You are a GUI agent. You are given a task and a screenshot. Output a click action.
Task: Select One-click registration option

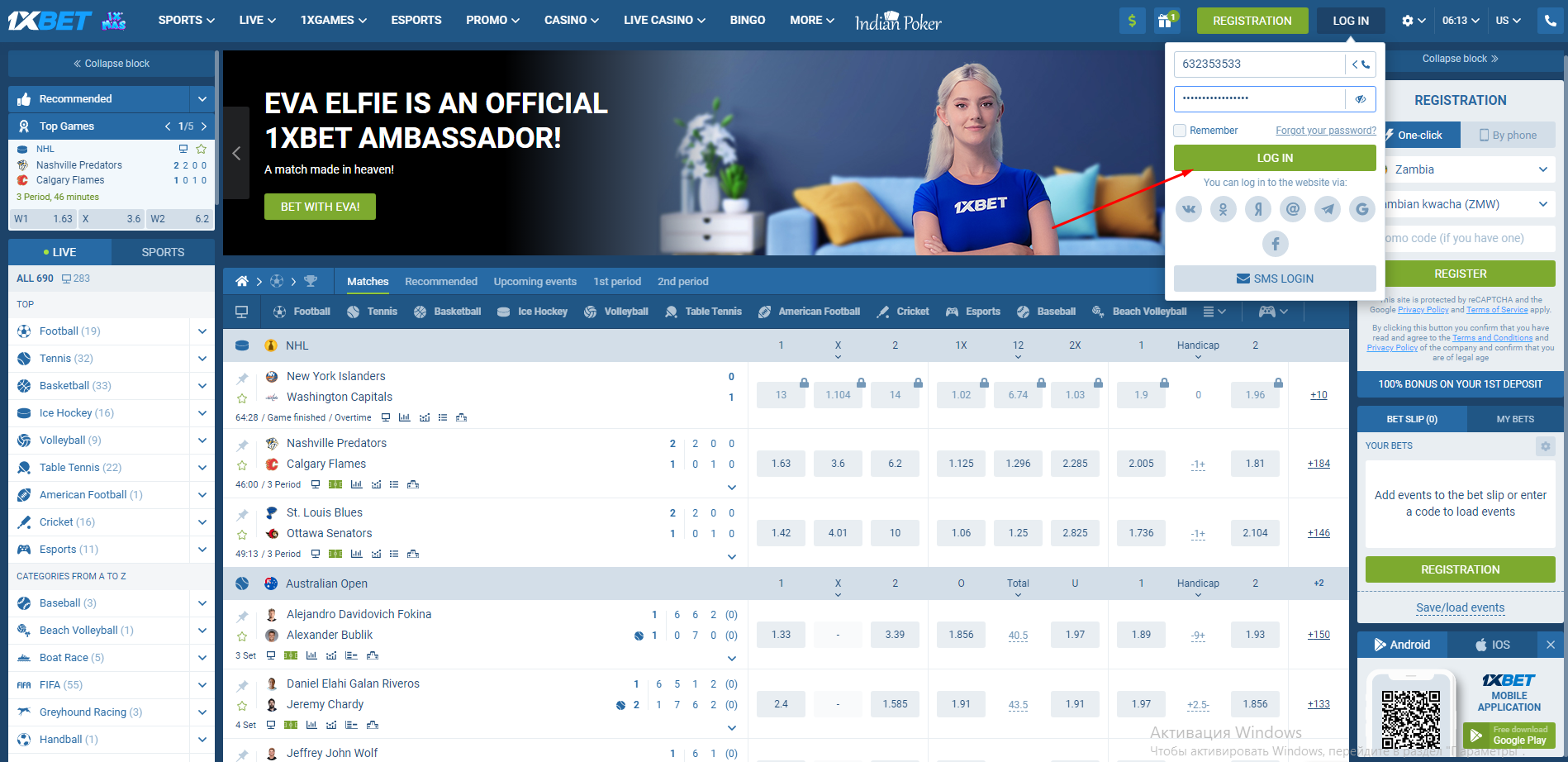pyautogui.click(x=1420, y=135)
